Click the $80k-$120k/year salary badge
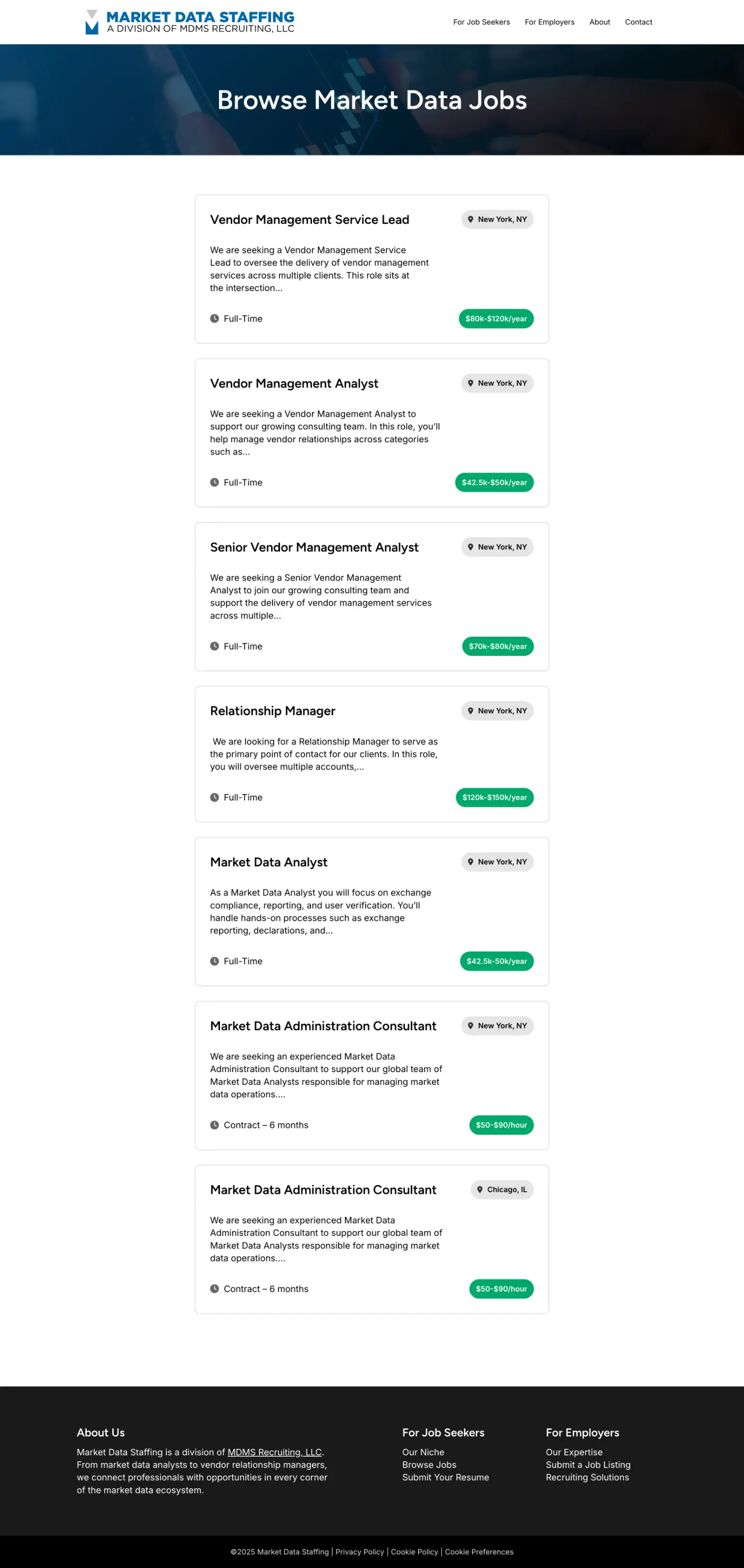The height and width of the screenshot is (1568, 744). click(x=496, y=319)
